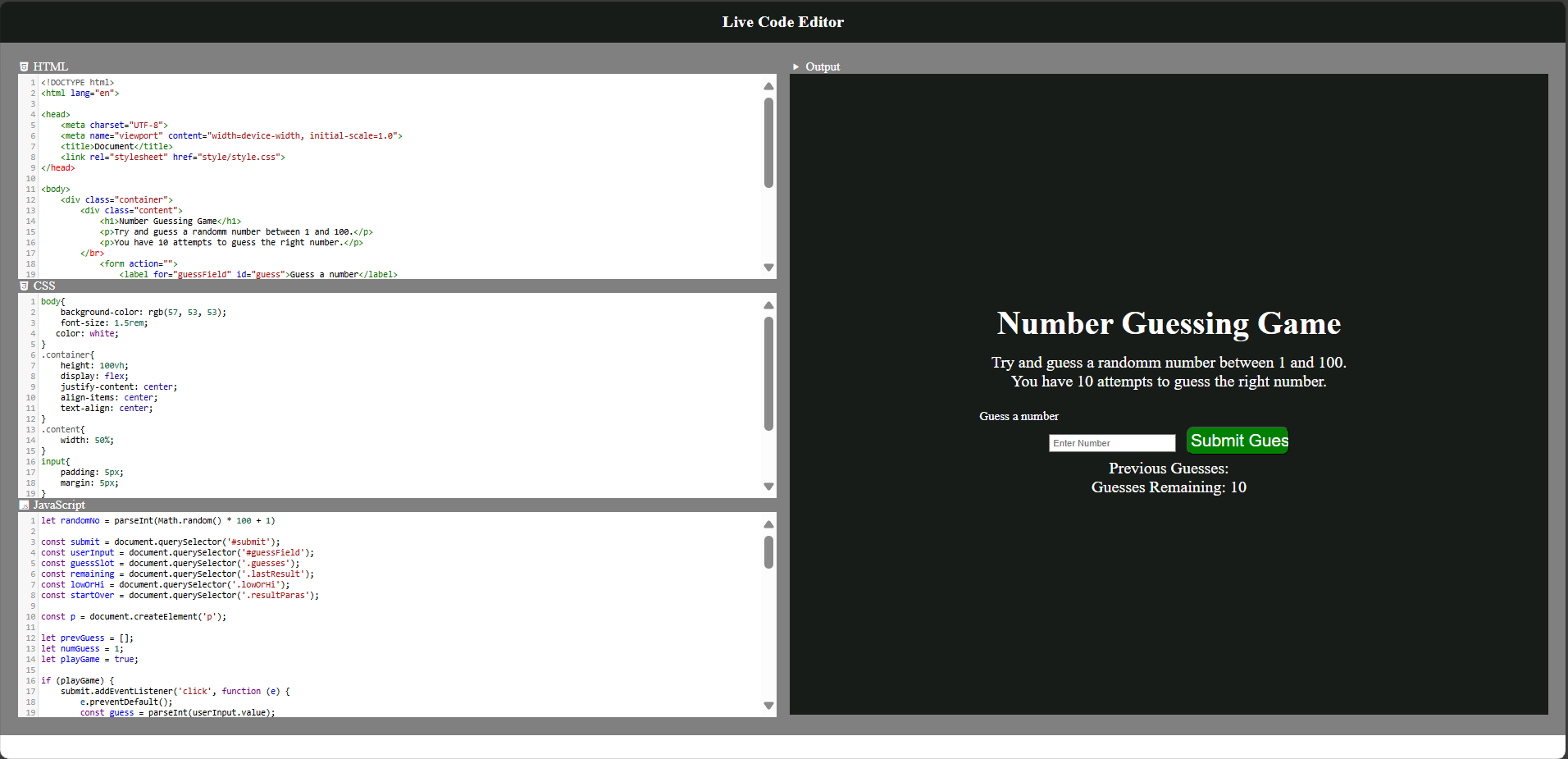Click the HTML panel label
Screen dimensions: 1568x759
click(51, 66)
